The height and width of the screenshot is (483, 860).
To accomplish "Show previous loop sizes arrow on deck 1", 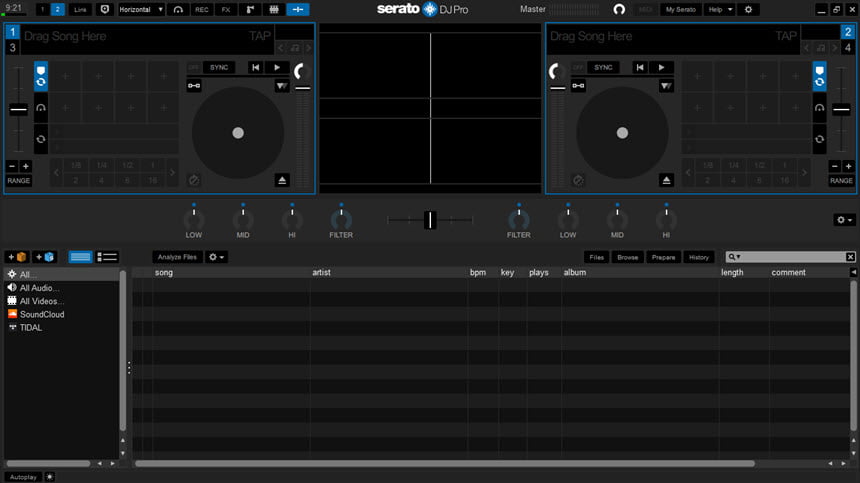I will 56,172.
